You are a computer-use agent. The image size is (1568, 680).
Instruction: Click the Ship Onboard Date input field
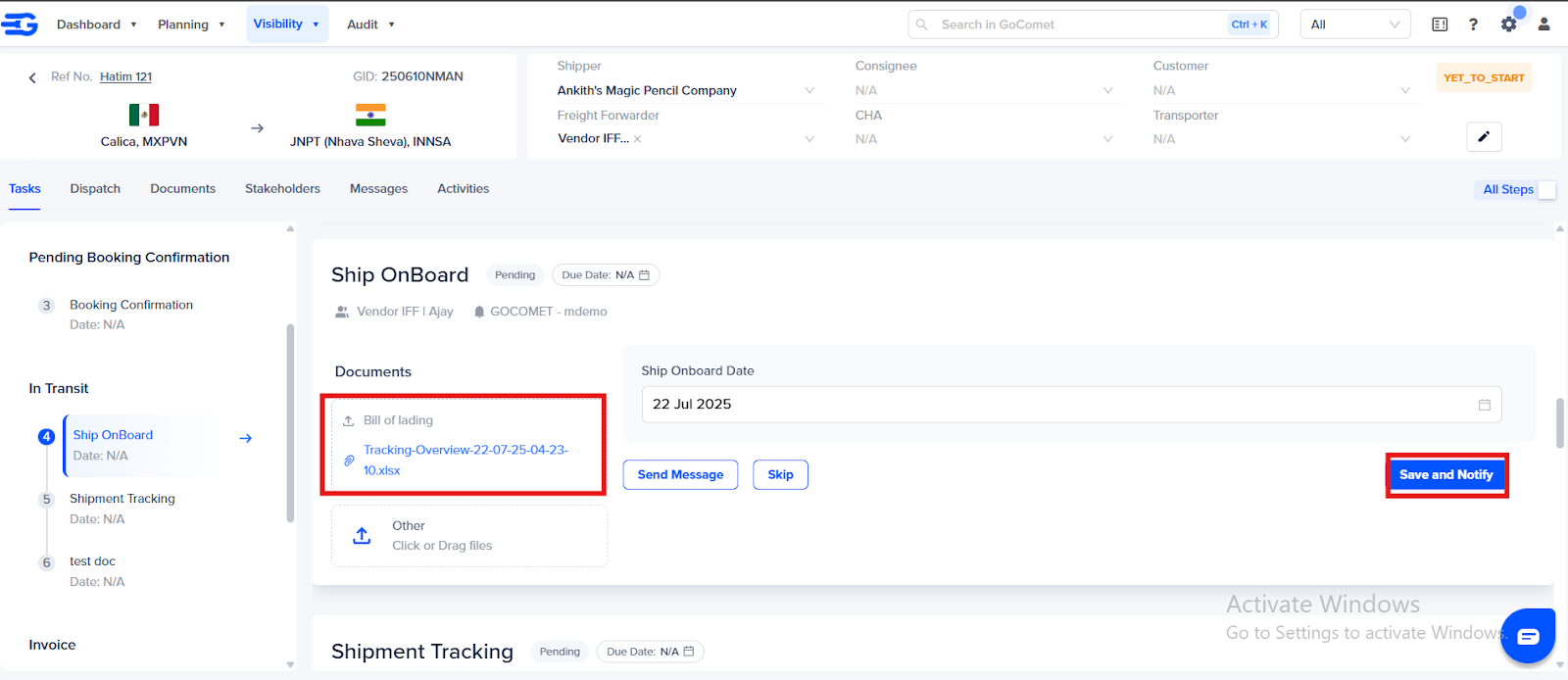tap(1071, 405)
